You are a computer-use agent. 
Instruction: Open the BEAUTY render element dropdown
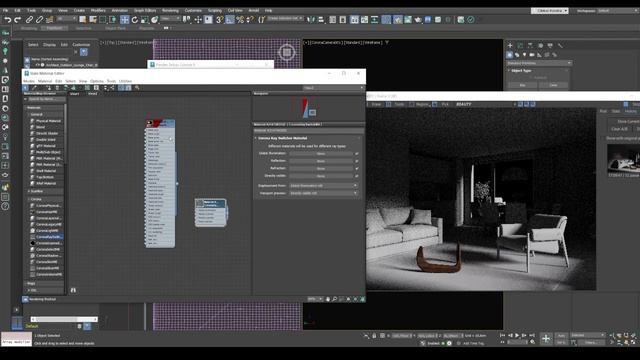click(486, 104)
